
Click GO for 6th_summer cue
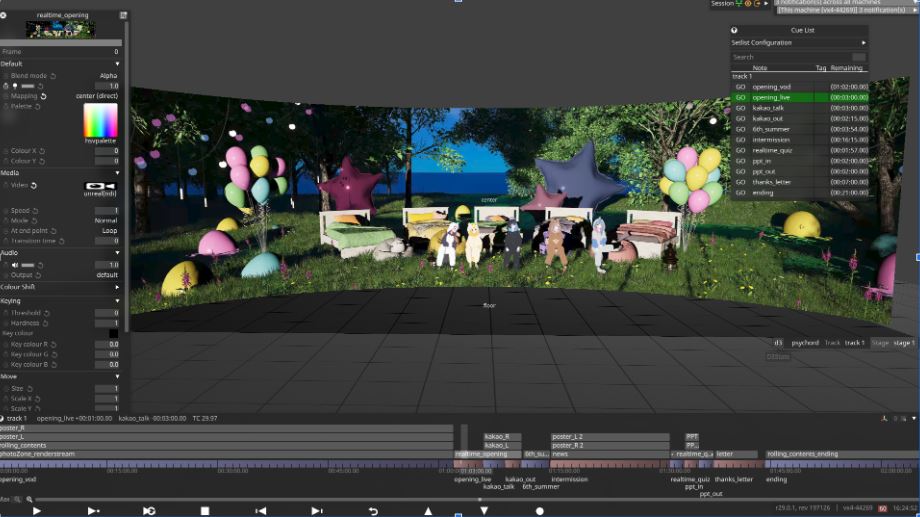point(740,129)
